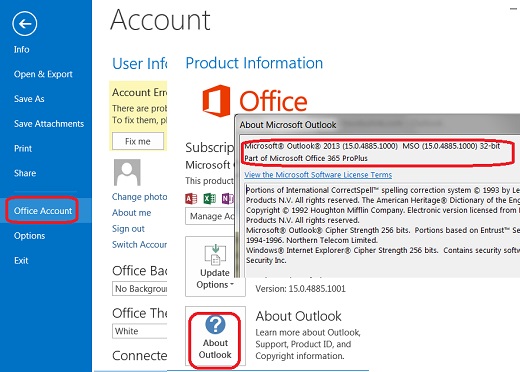Click the Product Information heading

(254, 63)
